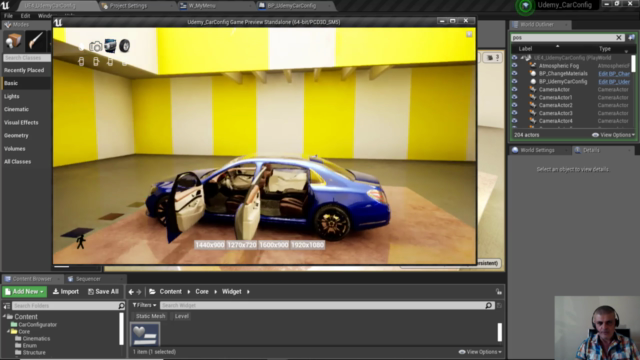The width and height of the screenshot is (640, 360).
Task: Click the asset view scrollbar
Action: point(500,332)
